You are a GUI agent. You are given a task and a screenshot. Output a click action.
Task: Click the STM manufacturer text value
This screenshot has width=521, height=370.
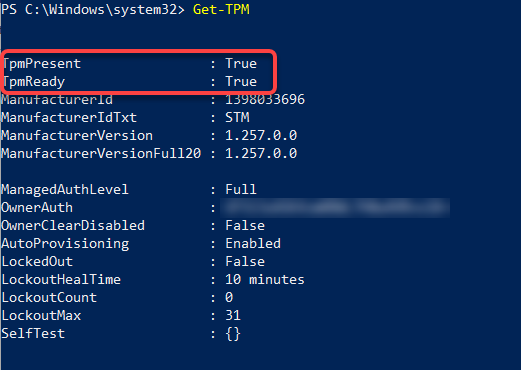[237, 117]
